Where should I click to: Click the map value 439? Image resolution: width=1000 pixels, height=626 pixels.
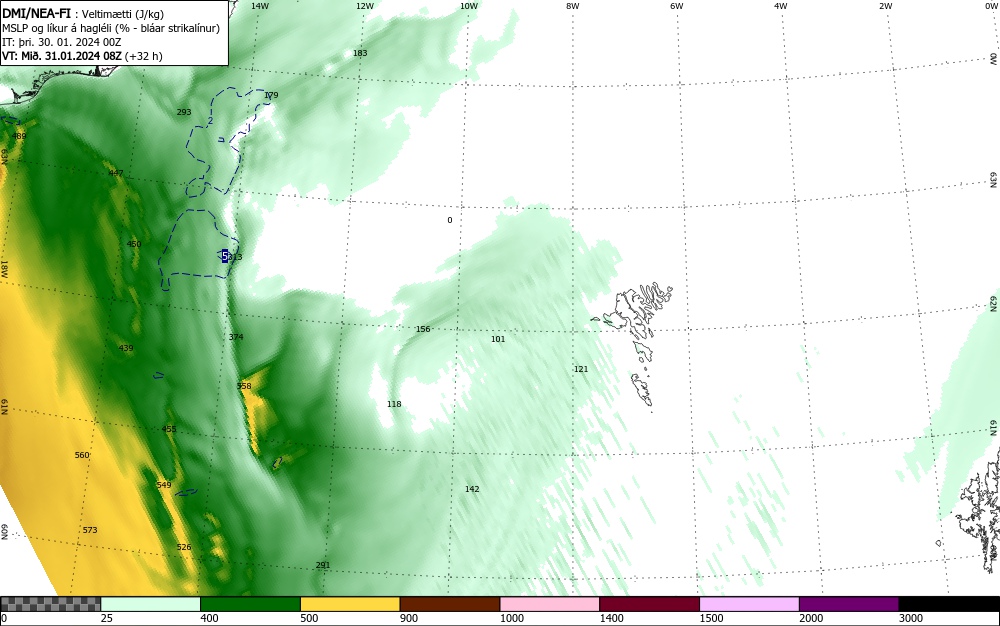[x=126, y=347]
